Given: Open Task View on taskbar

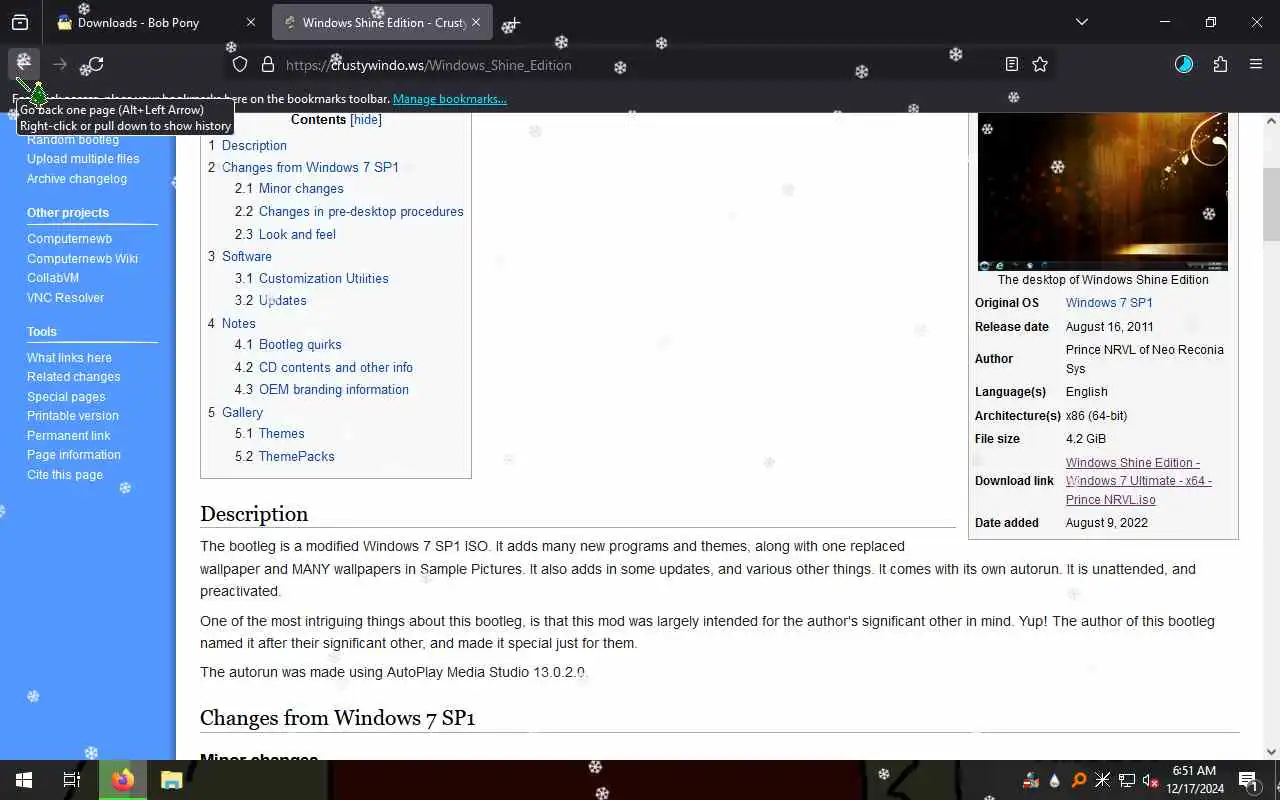Looking at the screenshot, I should pyautogui.click(x=72, y=780).
